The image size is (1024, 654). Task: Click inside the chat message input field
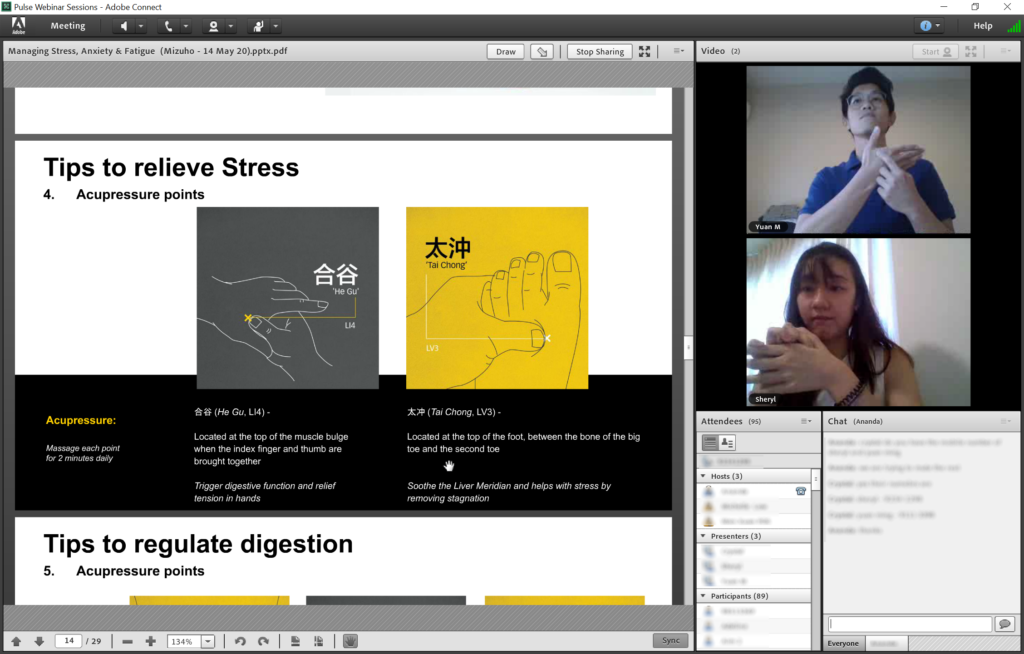pyautogui.click(x=908, y=623)
